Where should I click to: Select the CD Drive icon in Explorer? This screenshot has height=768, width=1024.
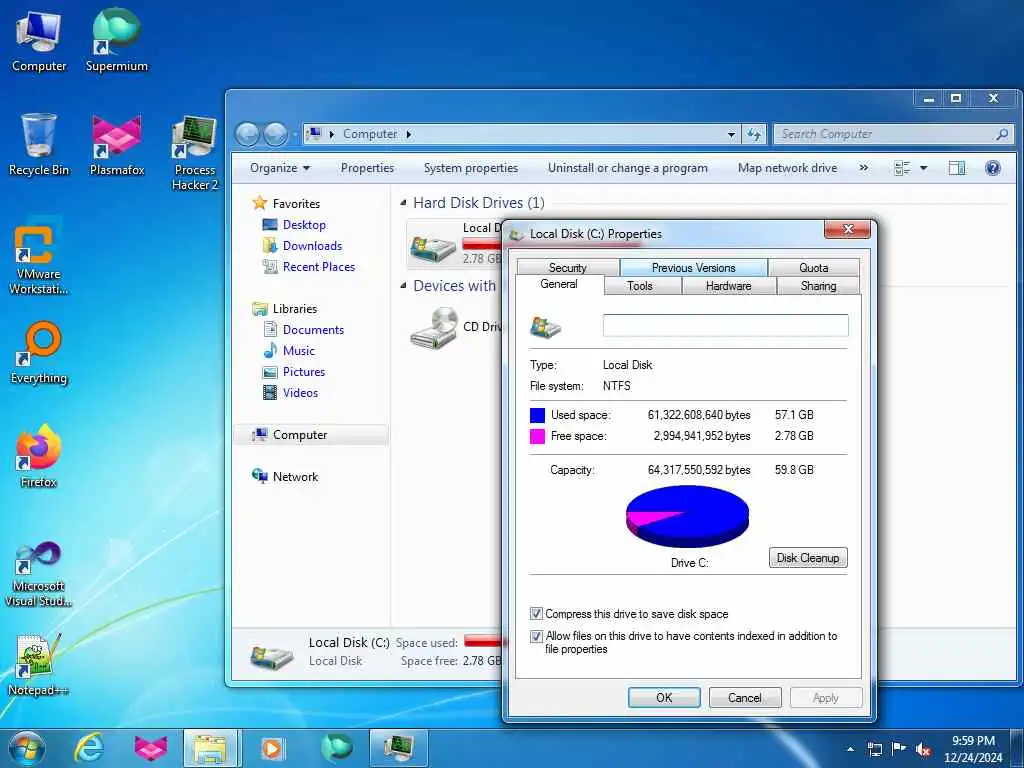(x=434, y=328)
